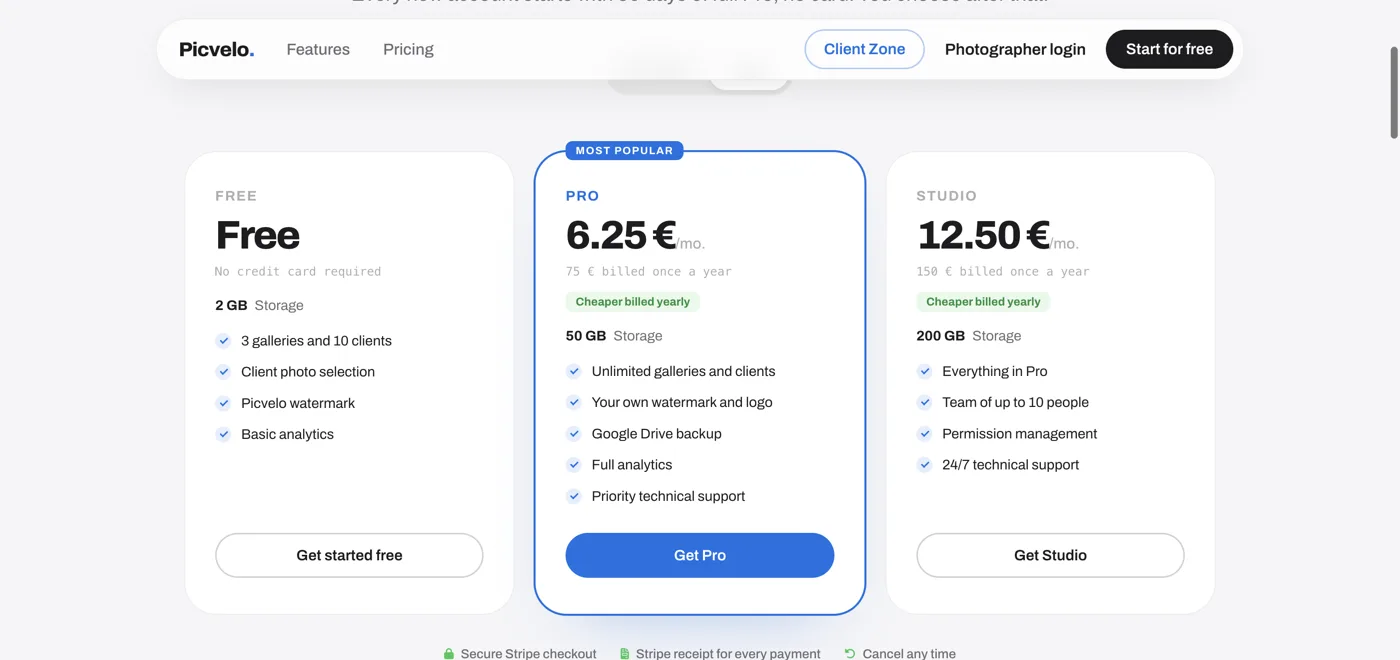The image size is (1400, 660).
Task: Click the 6.25 € price
Action: [x=621, y=235]
